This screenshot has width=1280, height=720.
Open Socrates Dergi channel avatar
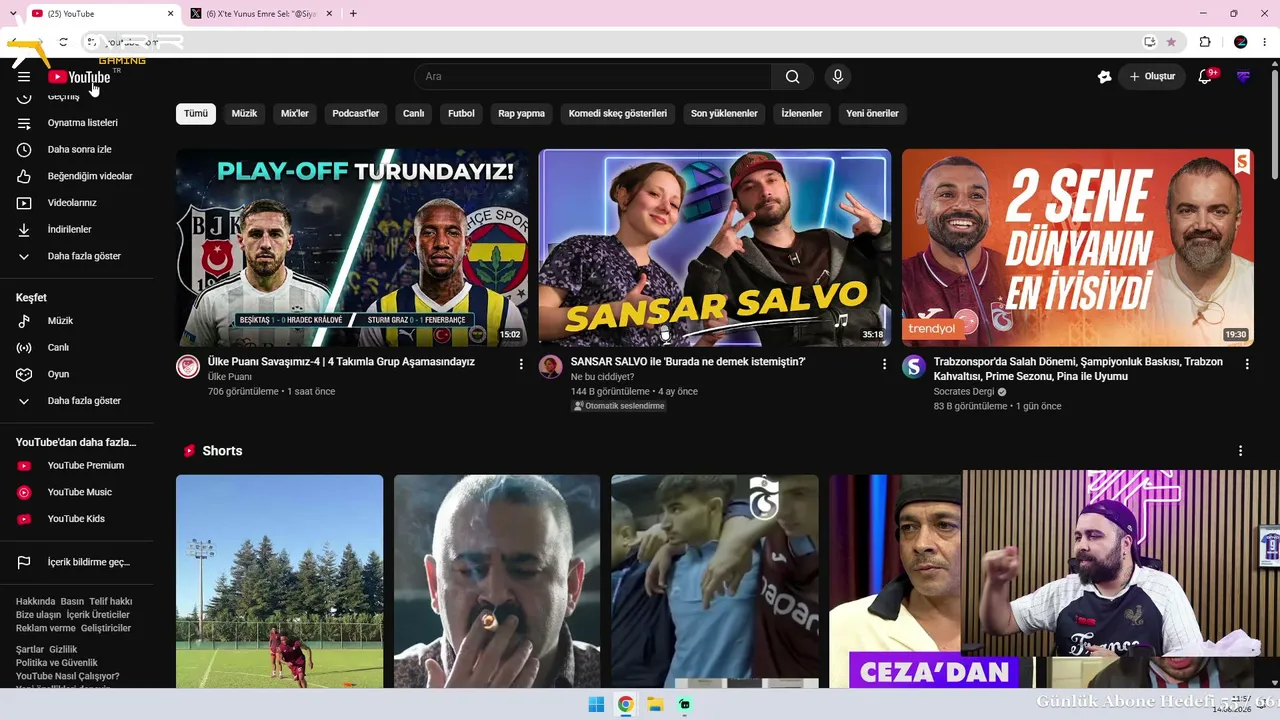[914, 367]
